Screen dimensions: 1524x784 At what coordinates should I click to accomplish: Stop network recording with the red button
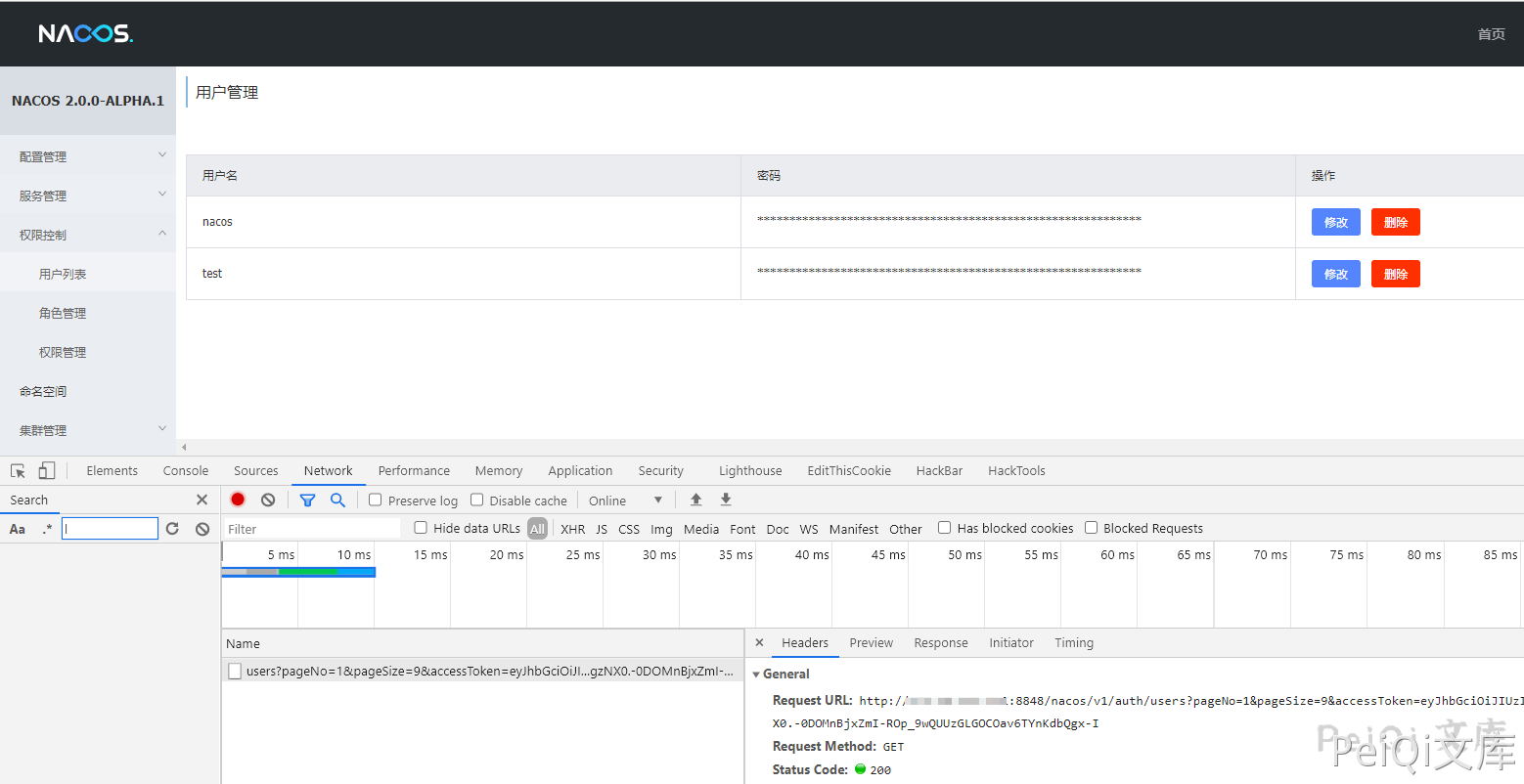[x=238, y=500]
